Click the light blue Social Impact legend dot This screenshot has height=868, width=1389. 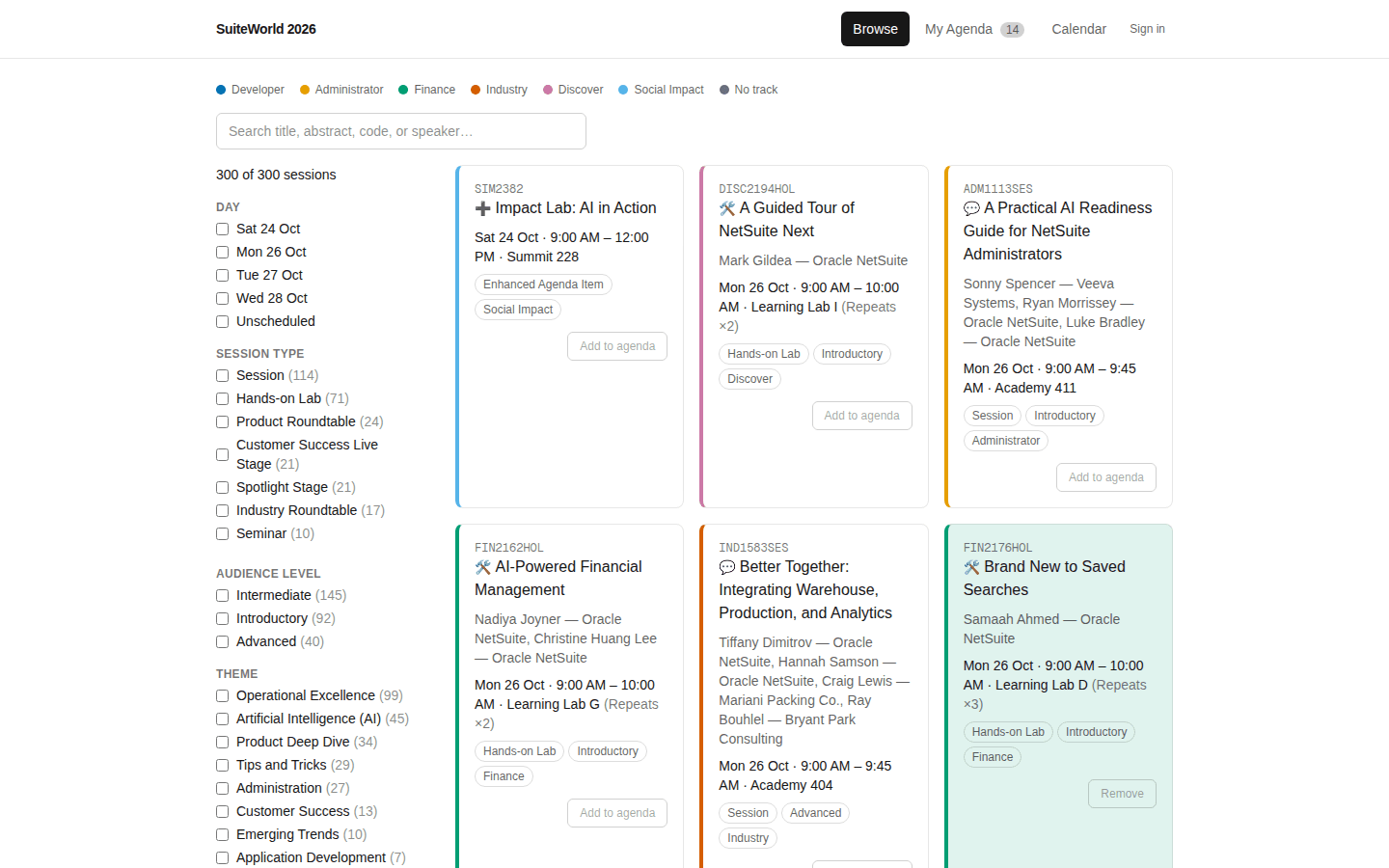coord(623,90)
